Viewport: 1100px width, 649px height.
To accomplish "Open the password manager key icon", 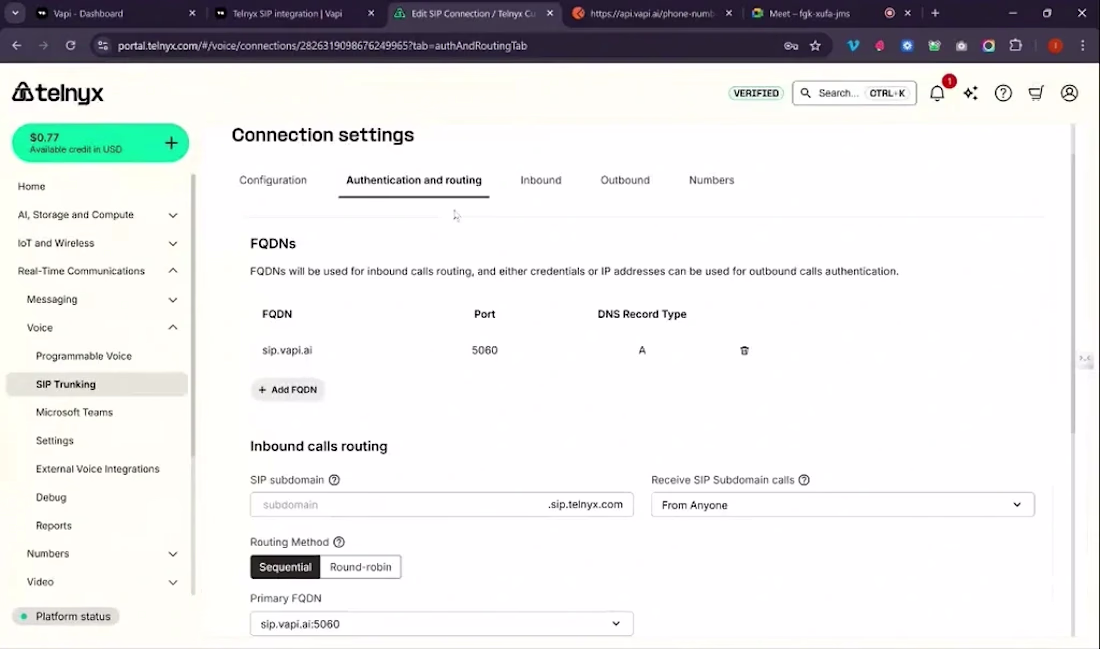I will pyautogui.click(x=791, y=46).
